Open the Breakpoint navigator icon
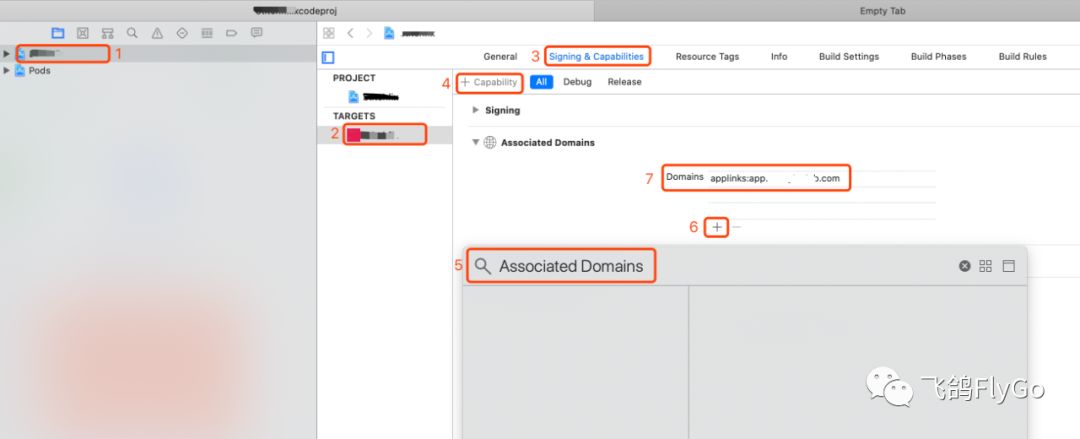 click(x=232, y=33)
